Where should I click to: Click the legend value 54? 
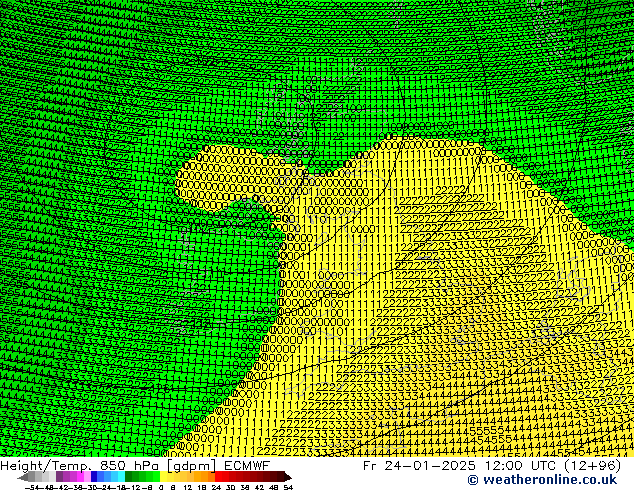click(288, 488)
